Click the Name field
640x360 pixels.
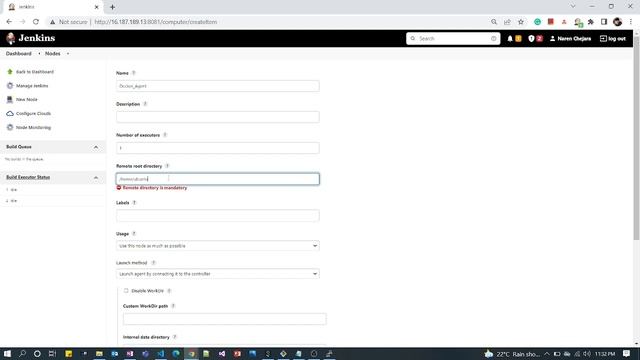point(218,86)
